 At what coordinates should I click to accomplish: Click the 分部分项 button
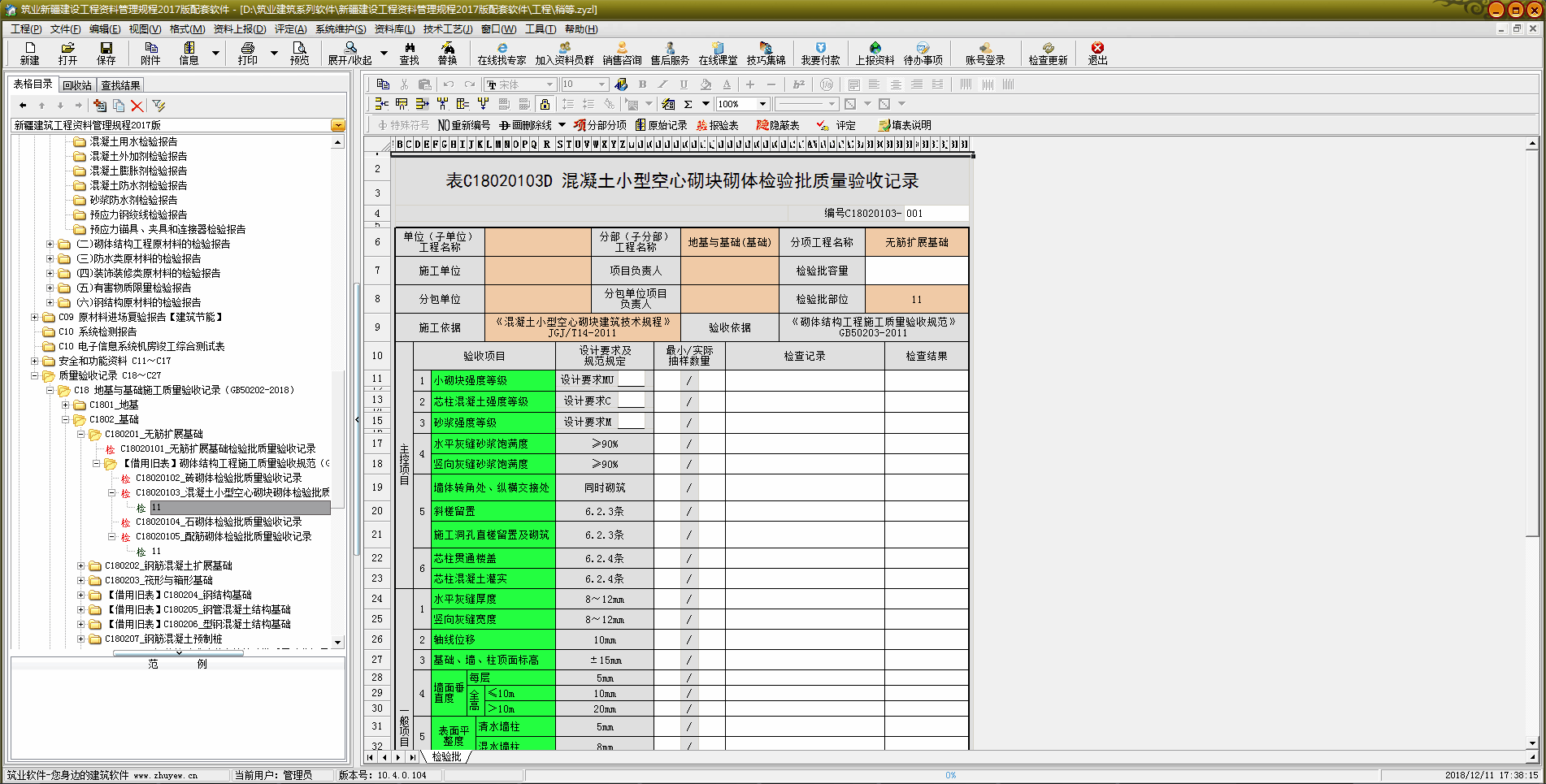pyautogui.click(x=600, y=125)
